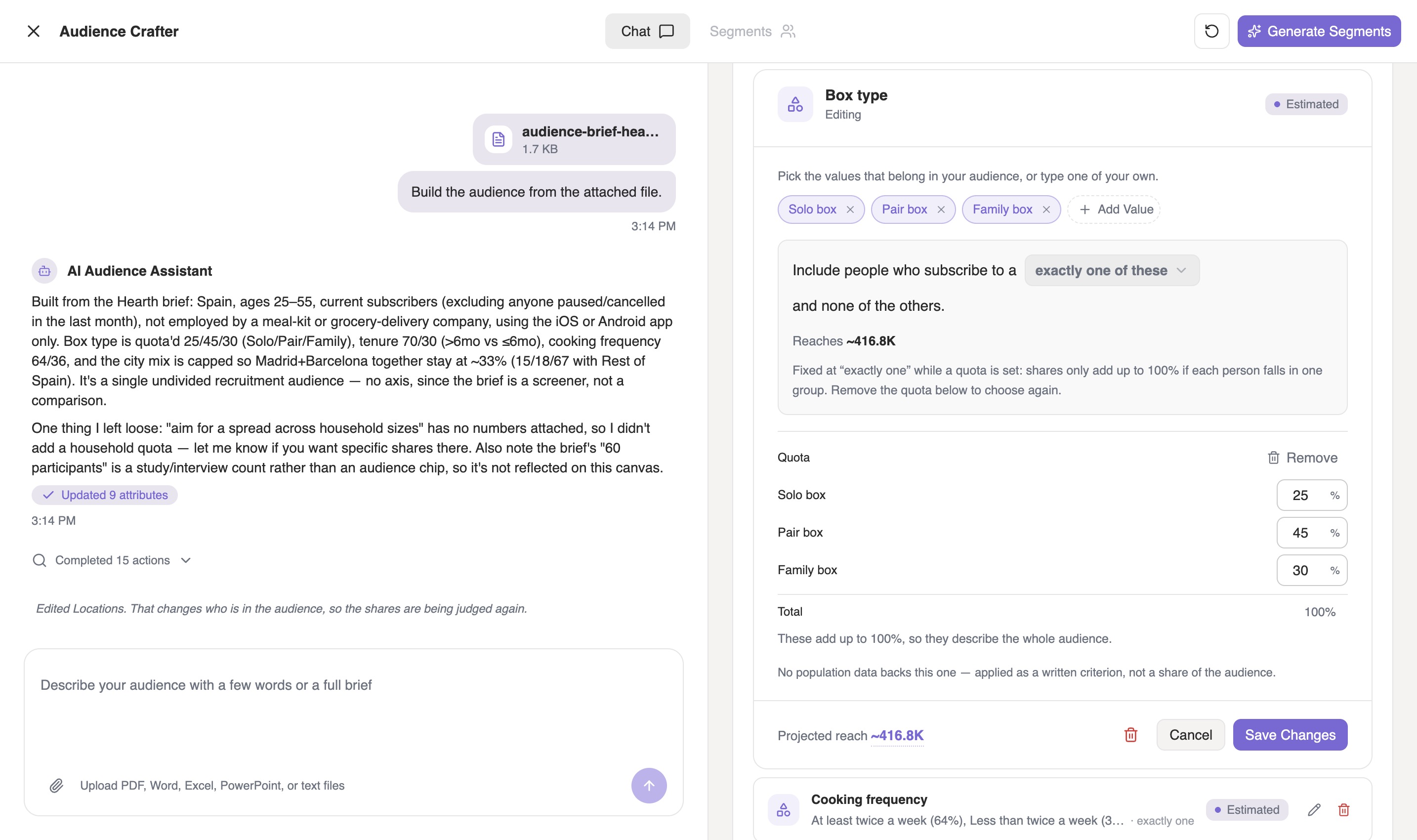Click the 1.7 KB file size text
This screenshot has height=840, width=1417.
pos(540,149)
